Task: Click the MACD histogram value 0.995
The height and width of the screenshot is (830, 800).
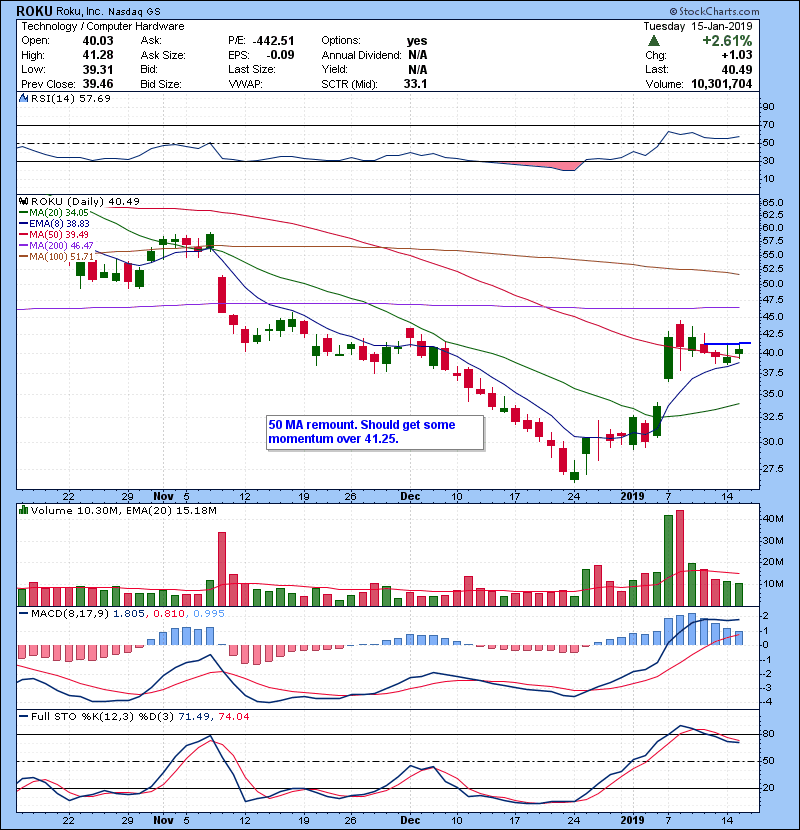Action: (209, 614)
